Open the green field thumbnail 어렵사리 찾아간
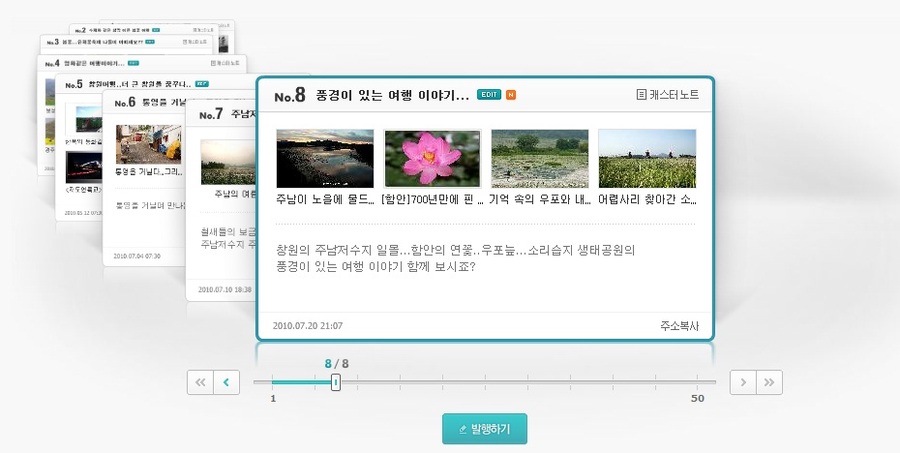Image resolution: width=900 pixels, height=453 pixels. click(x=647, y=158)
